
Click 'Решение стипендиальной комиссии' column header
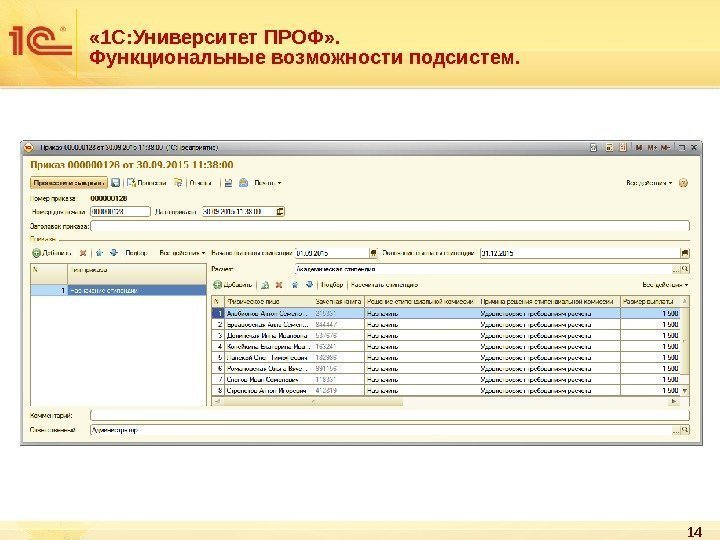tap(421, 302)
